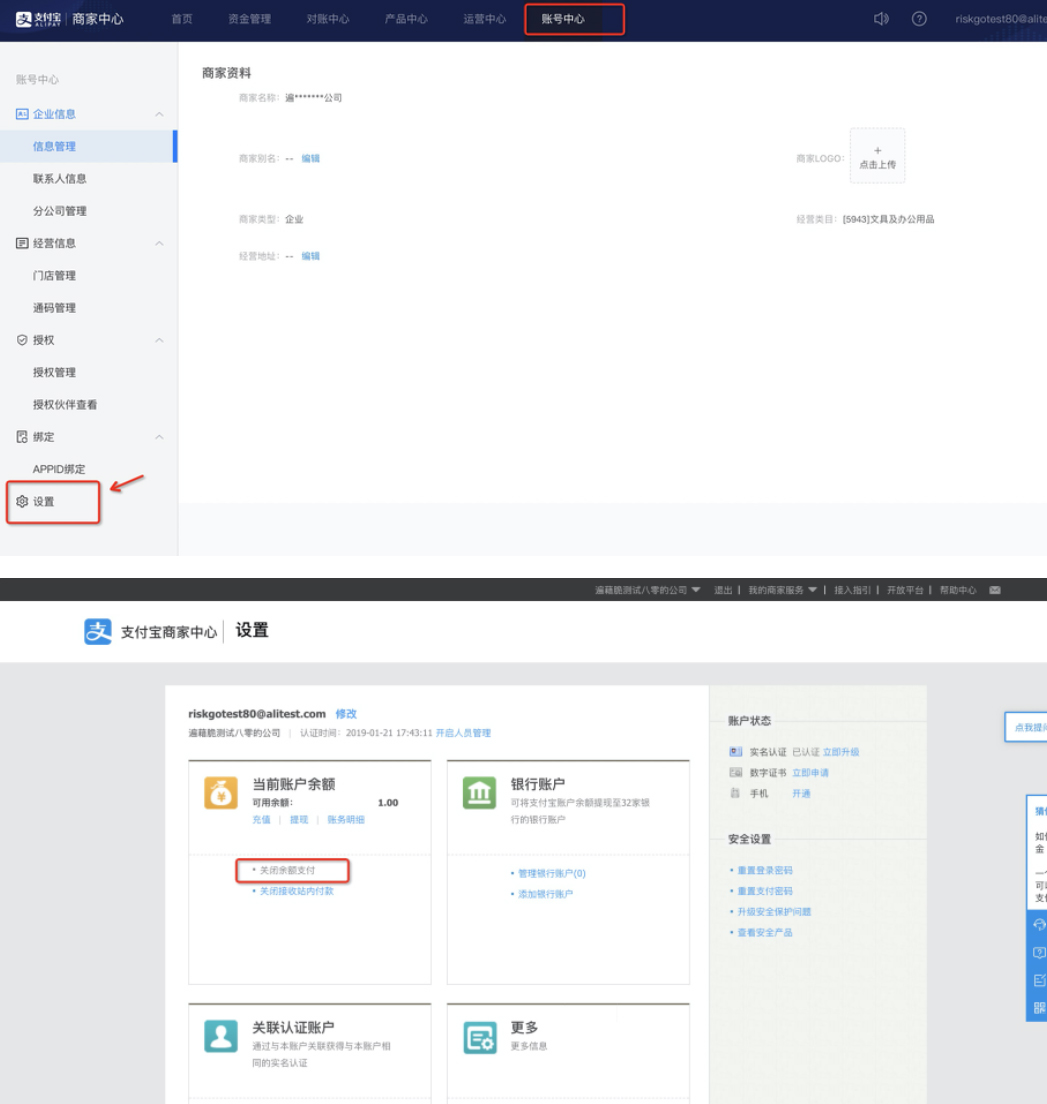
Task: Click the 重置登录密码 link
Action: pyautogui.click(x=764, y=871)
